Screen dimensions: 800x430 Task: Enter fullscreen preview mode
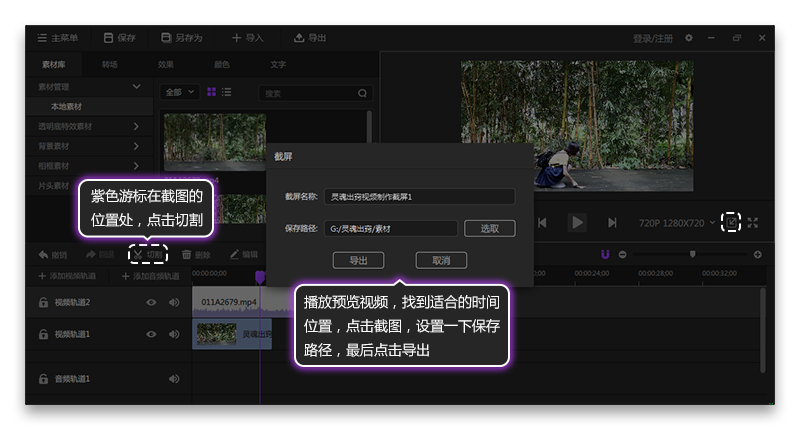coord(753,222)
